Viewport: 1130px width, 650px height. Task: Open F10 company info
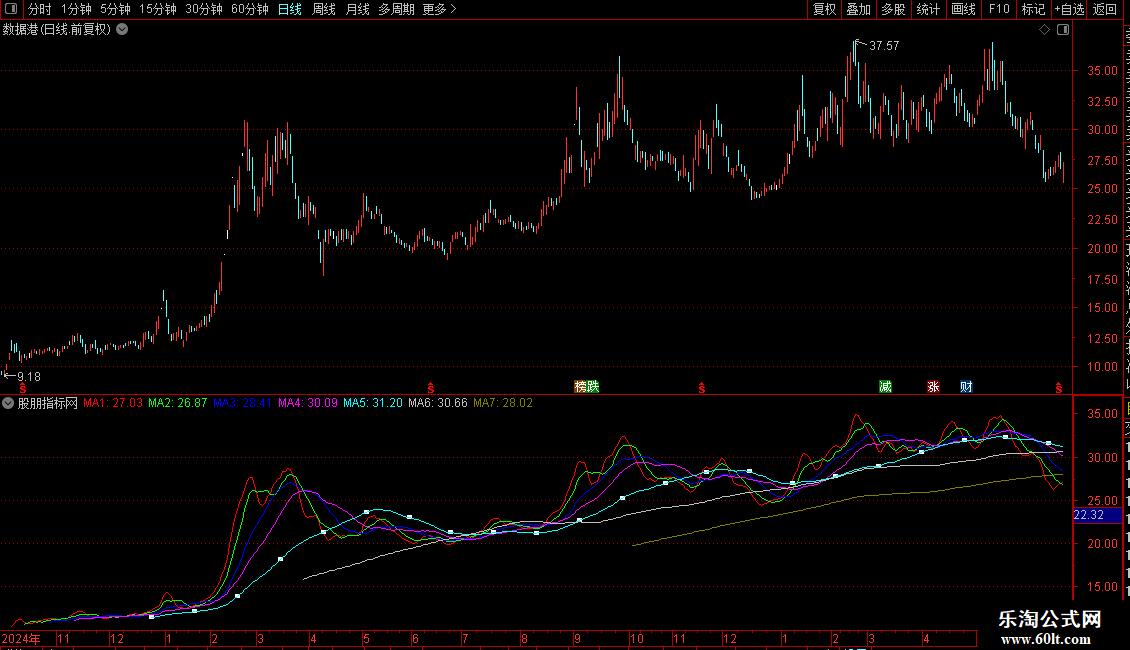[999, 9]
